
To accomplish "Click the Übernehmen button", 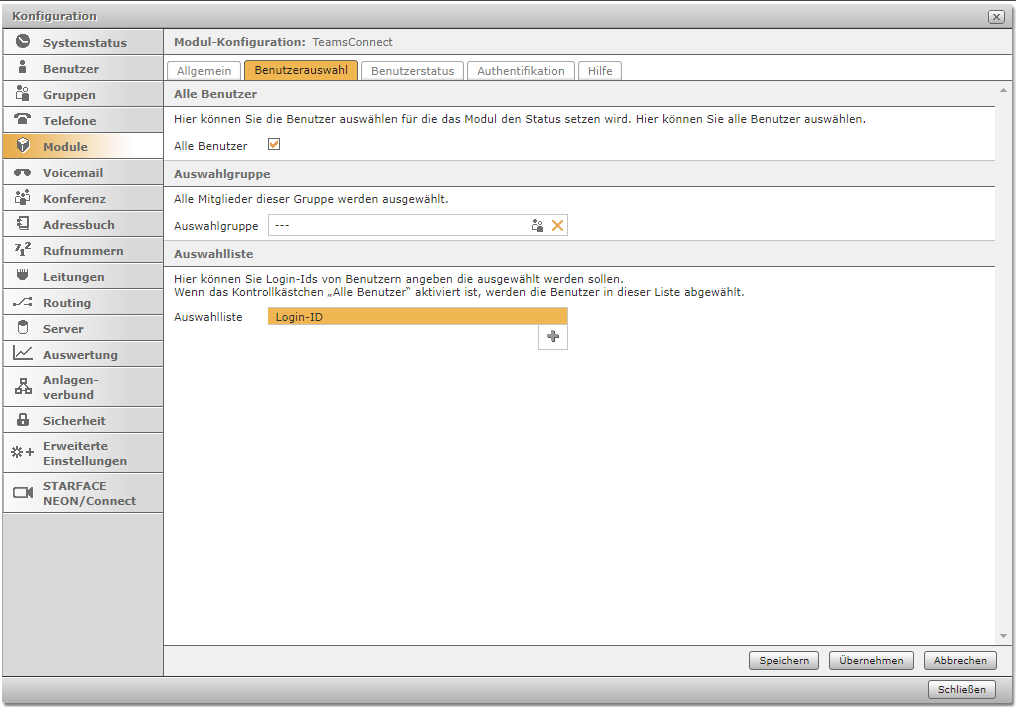I will tap(871, 660).
